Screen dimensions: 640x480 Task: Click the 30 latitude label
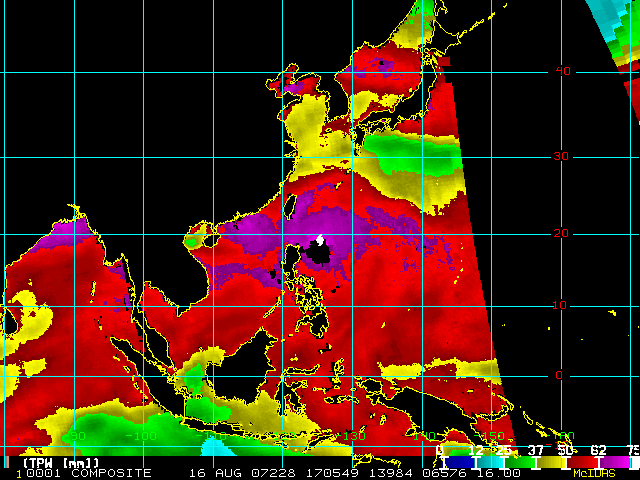[x=561, y=156]
